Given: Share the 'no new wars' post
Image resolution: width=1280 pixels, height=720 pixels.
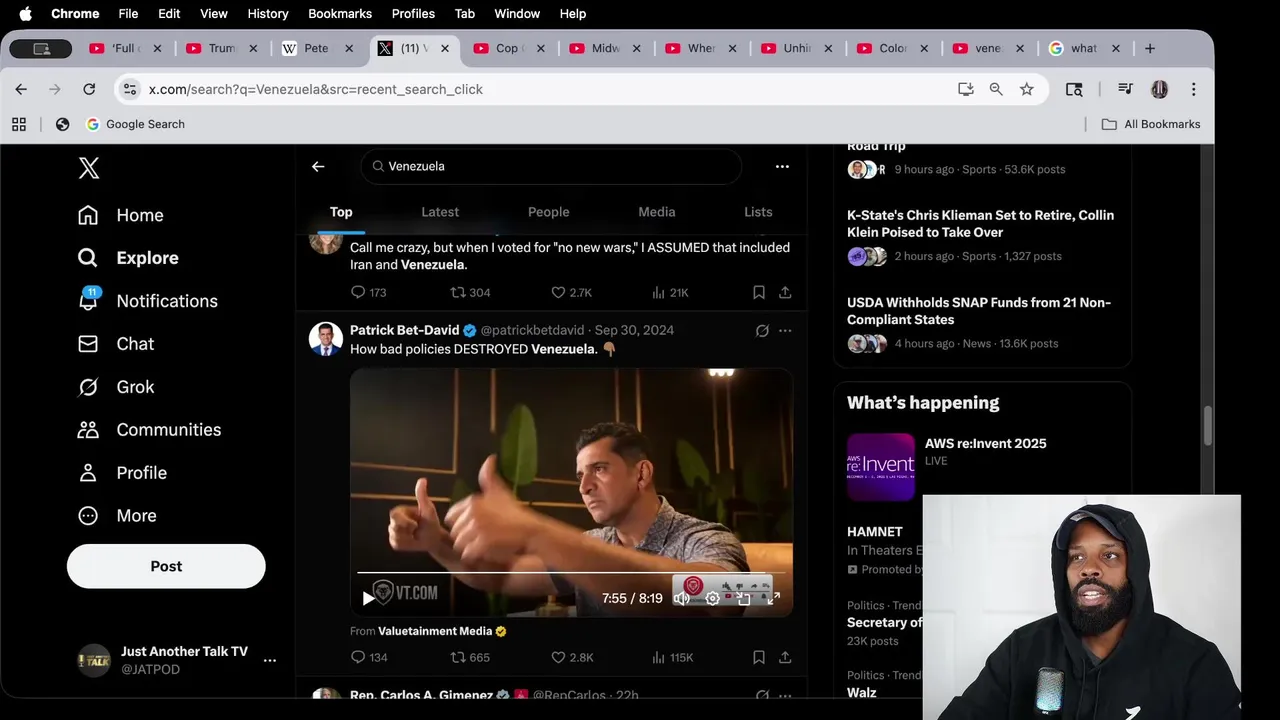Looking at the screenshot, I should tap(785, 293).
